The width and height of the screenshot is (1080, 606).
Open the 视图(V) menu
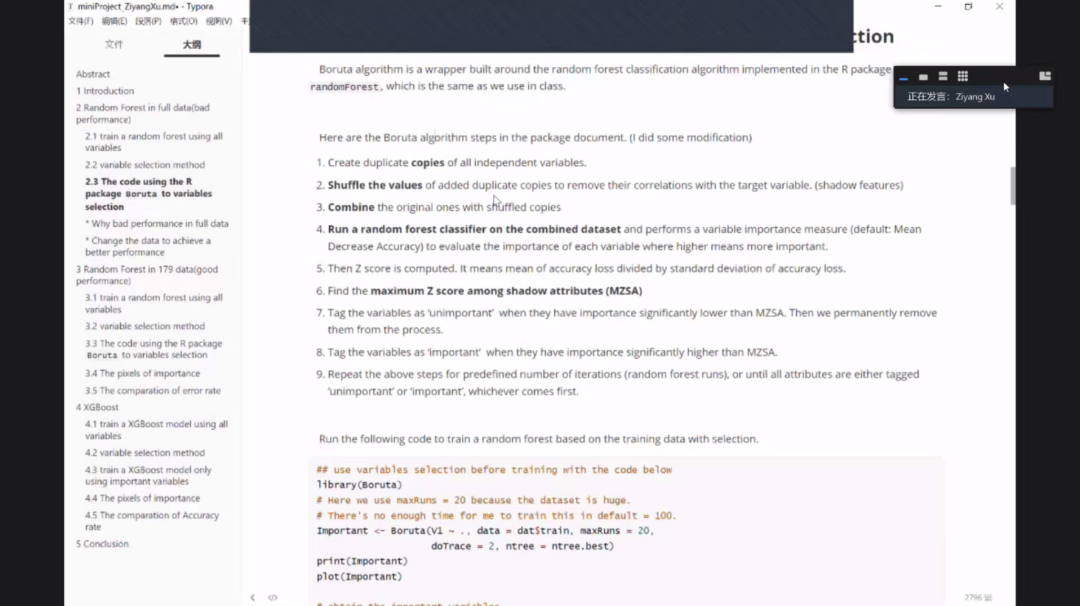(x=218, y=21)
